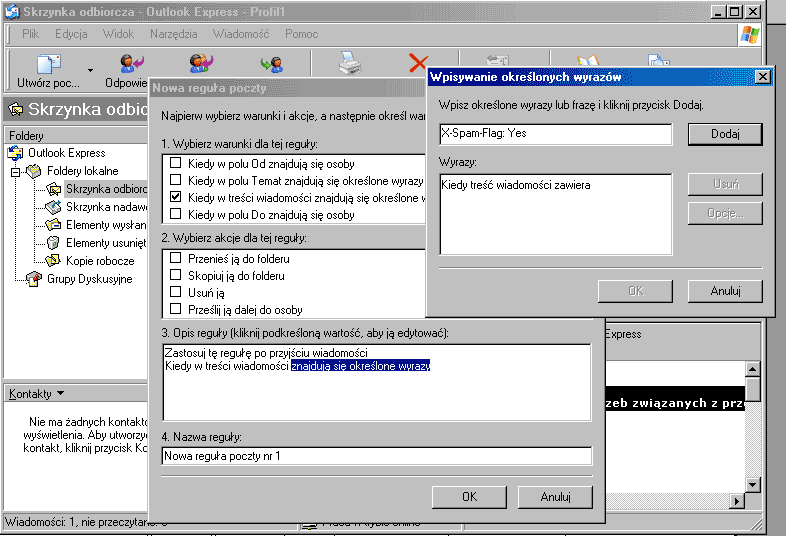Screen dimensions: 786x536
Task: Check the 'Przenieś ją do folderu' action
Action: point(176,258)
